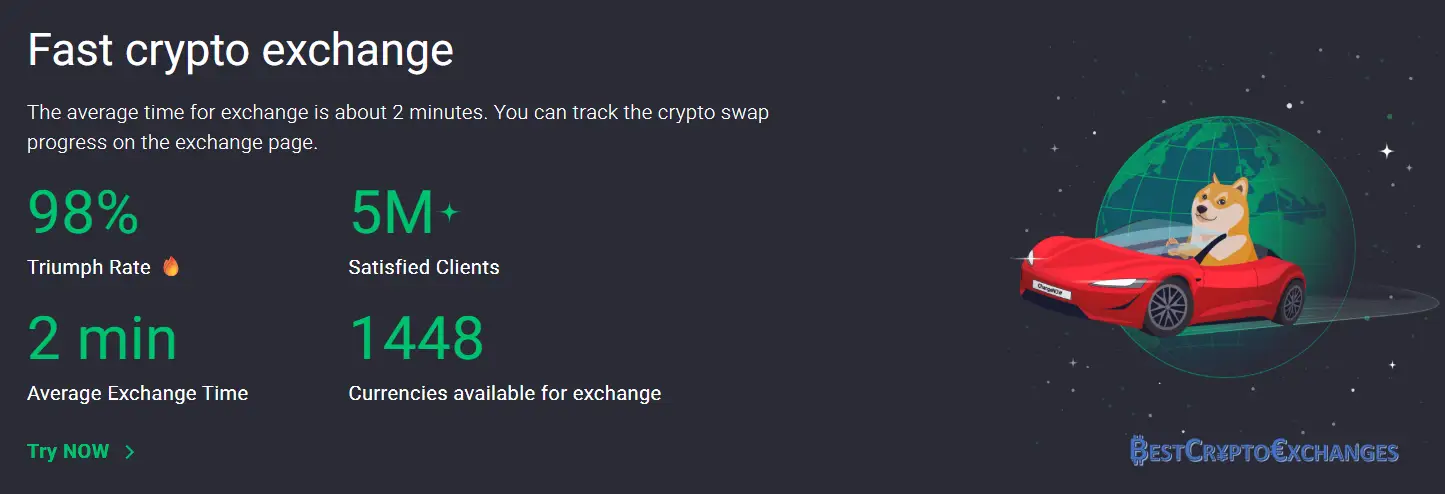Click the 1448 currencies number
Image resolution: width=1445 pixels, height=494 pixels.
tap(417, 338)
